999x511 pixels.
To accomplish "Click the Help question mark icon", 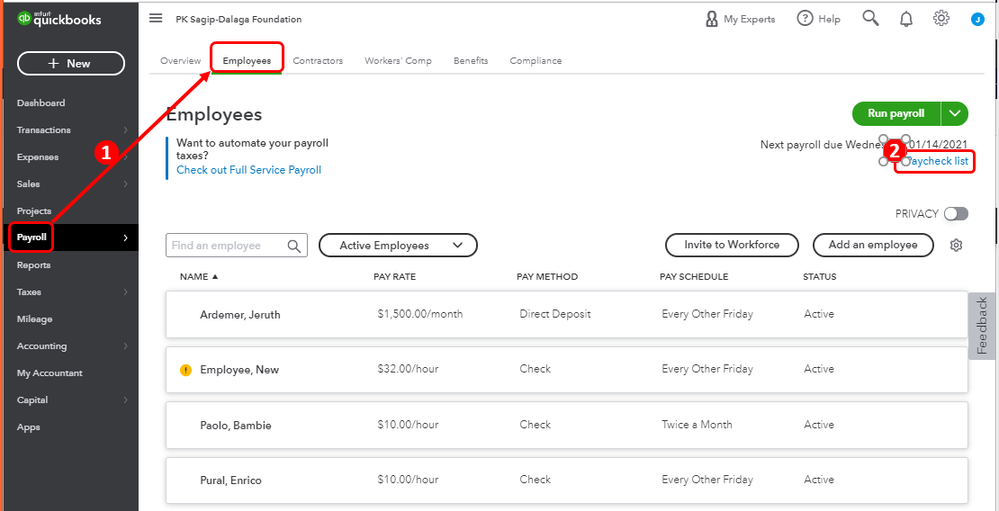I will [805, 19].
